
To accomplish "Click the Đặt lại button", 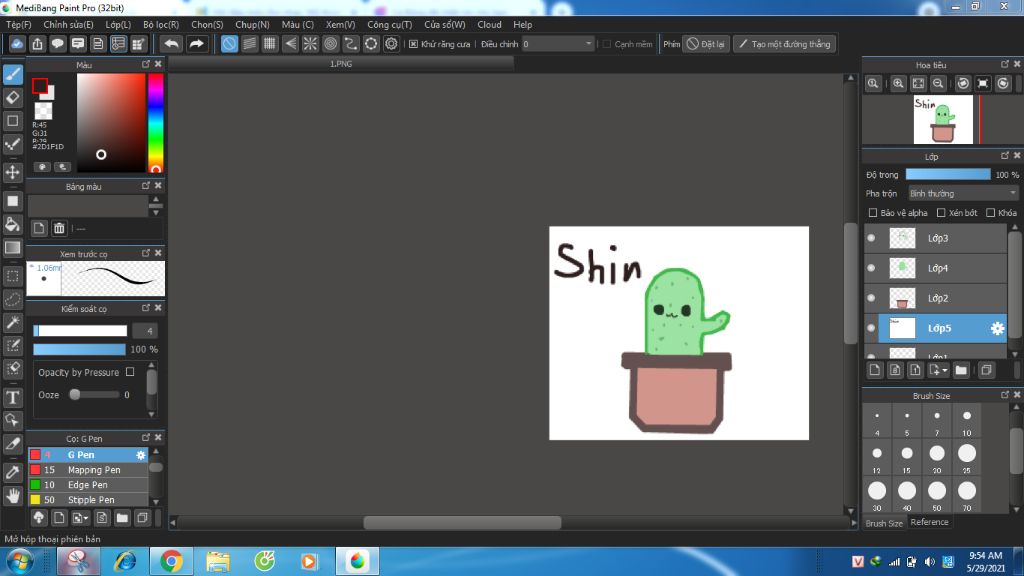I will 705,44.
